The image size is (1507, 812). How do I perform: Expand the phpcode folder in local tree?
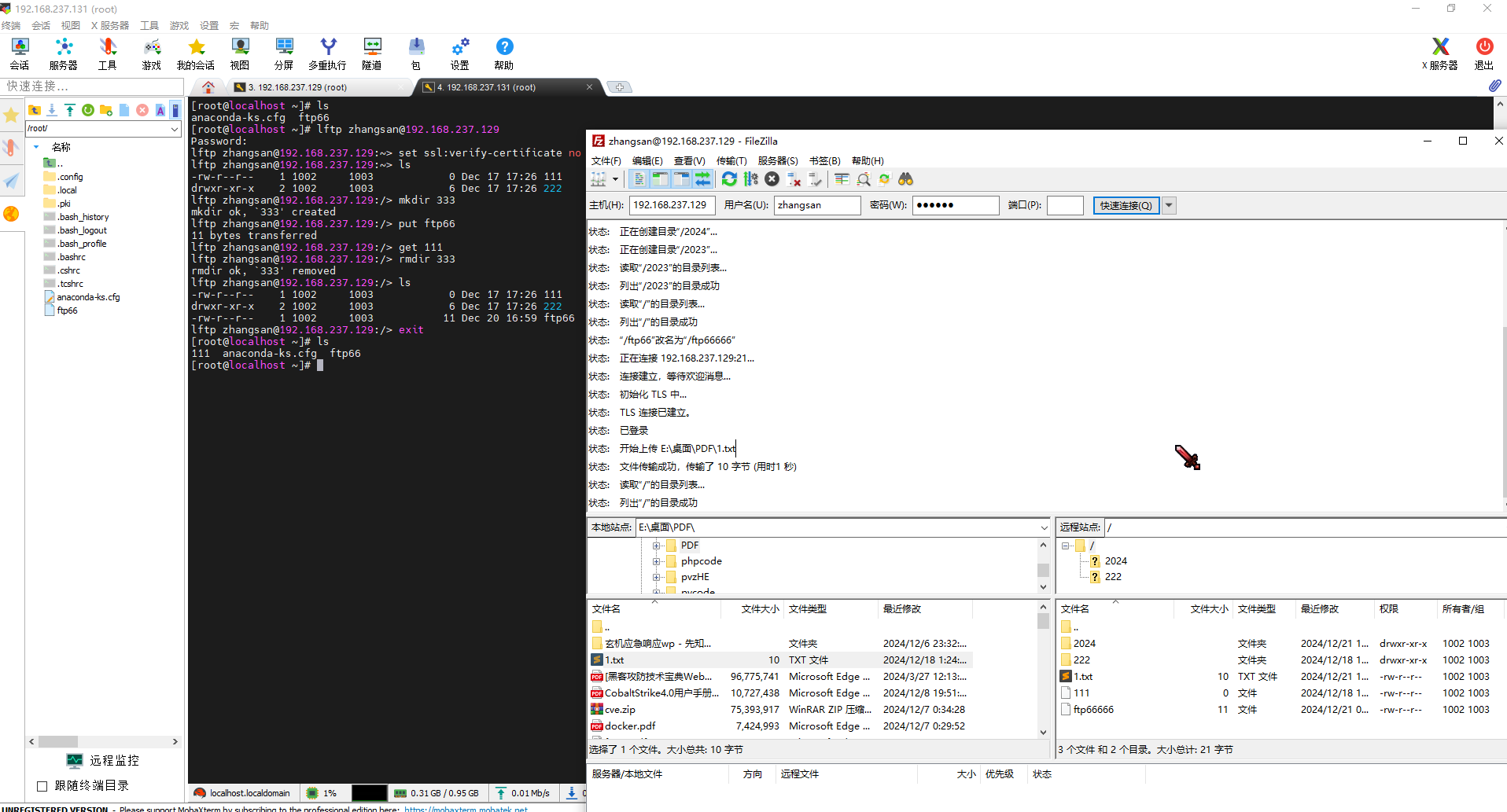pos(656,561)
